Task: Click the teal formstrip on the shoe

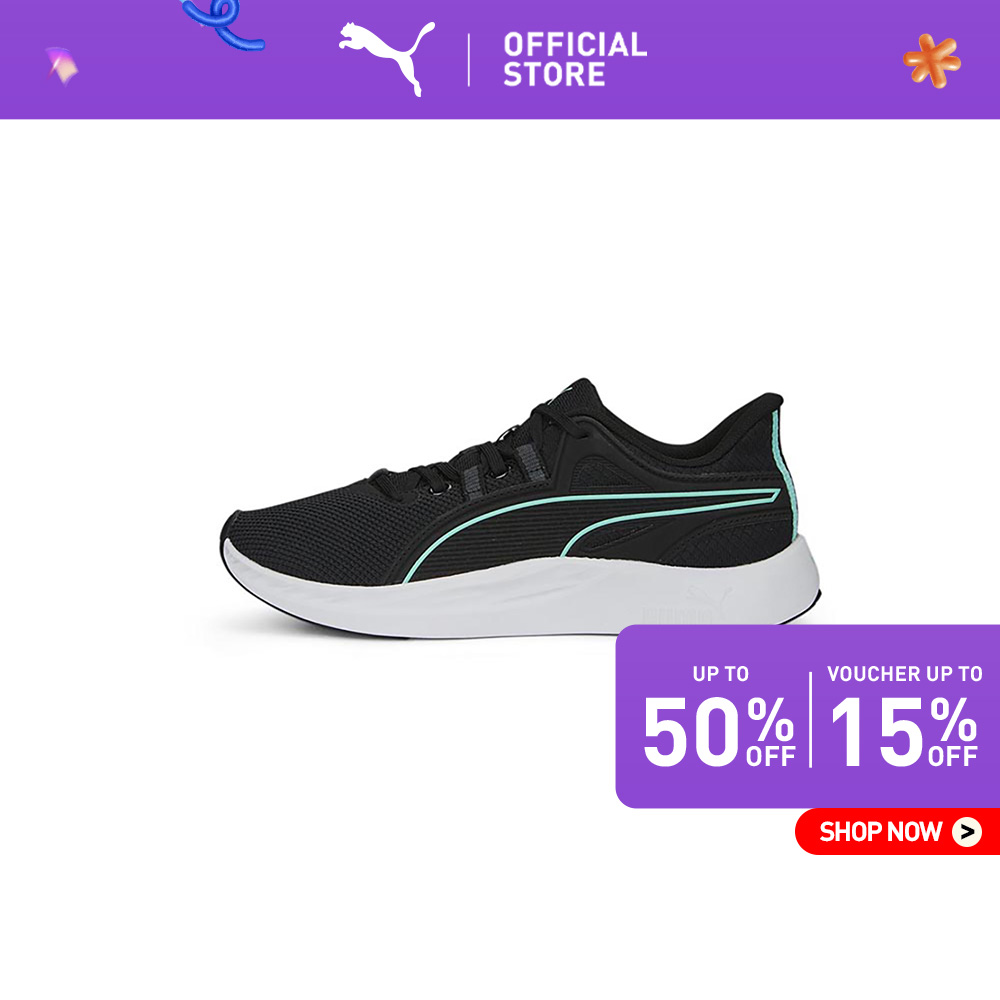Action: (591, 527)
